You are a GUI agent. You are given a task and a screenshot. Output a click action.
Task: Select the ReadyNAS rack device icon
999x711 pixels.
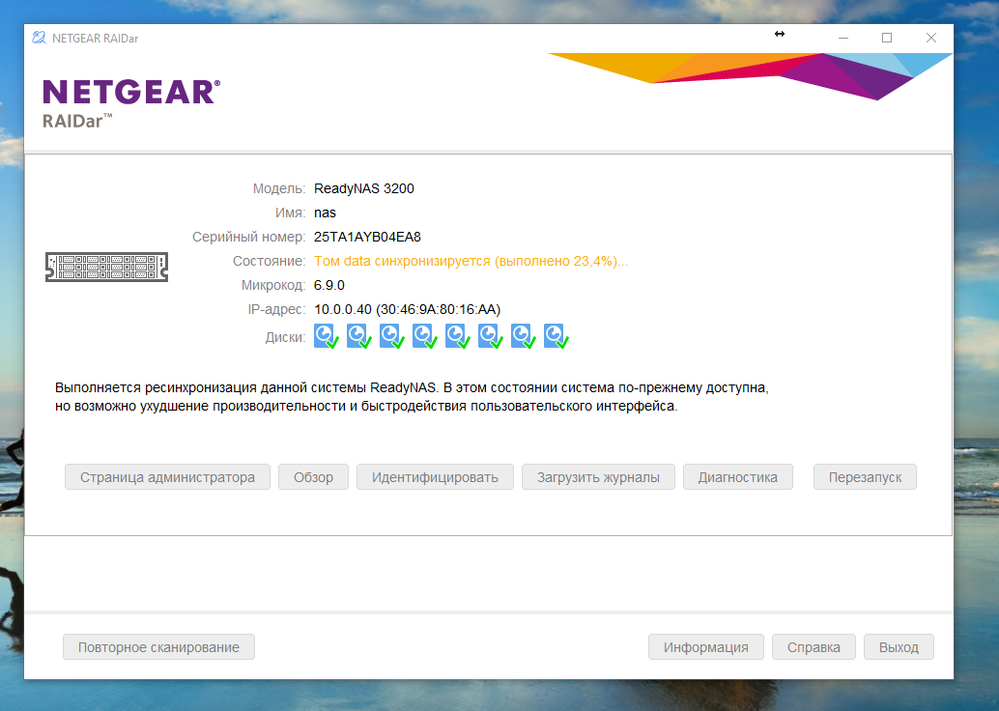106,266
